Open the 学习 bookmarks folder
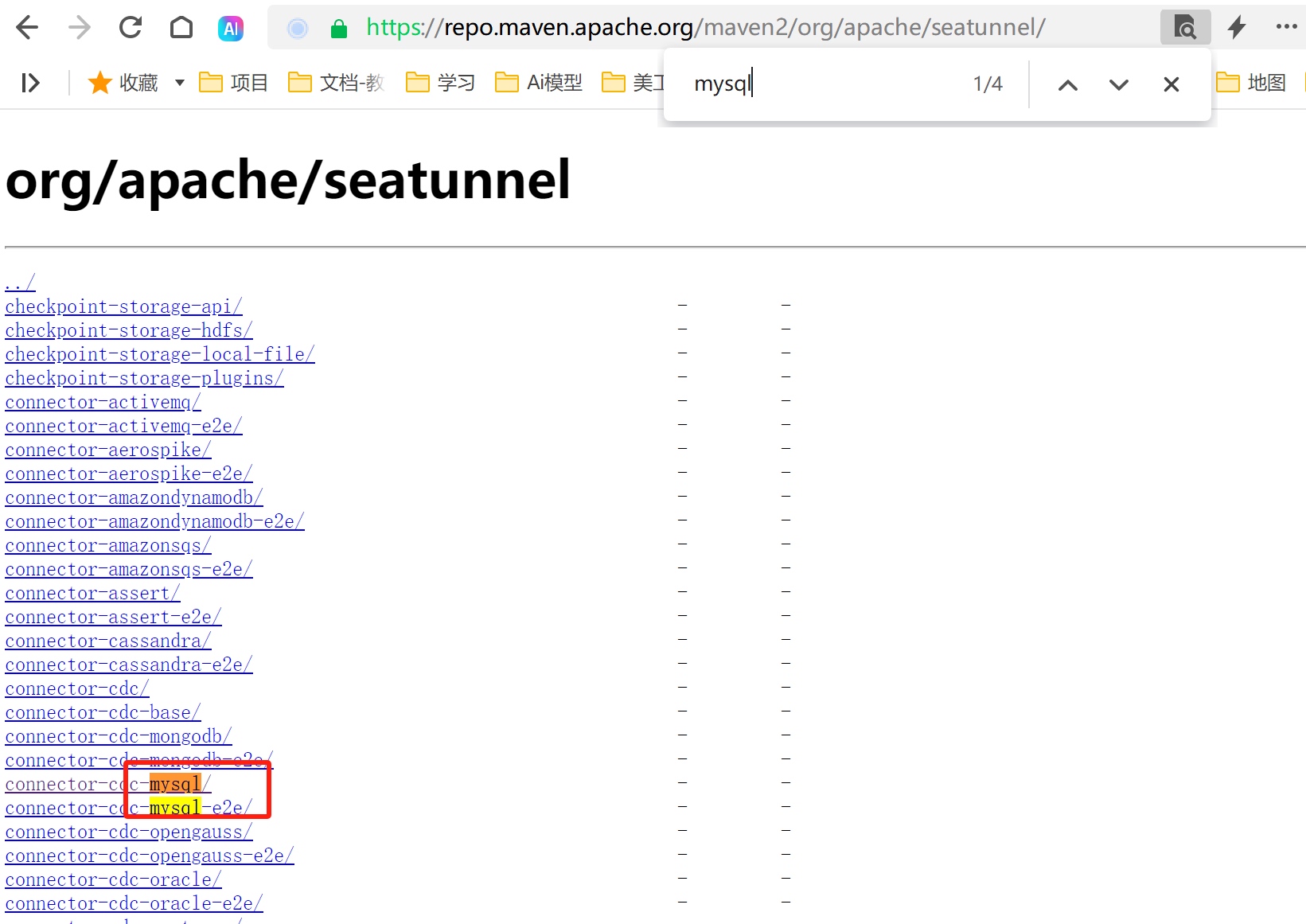The height and width of the screenshot is (924, 1306). pyautogui.click(x=439, y=82)
